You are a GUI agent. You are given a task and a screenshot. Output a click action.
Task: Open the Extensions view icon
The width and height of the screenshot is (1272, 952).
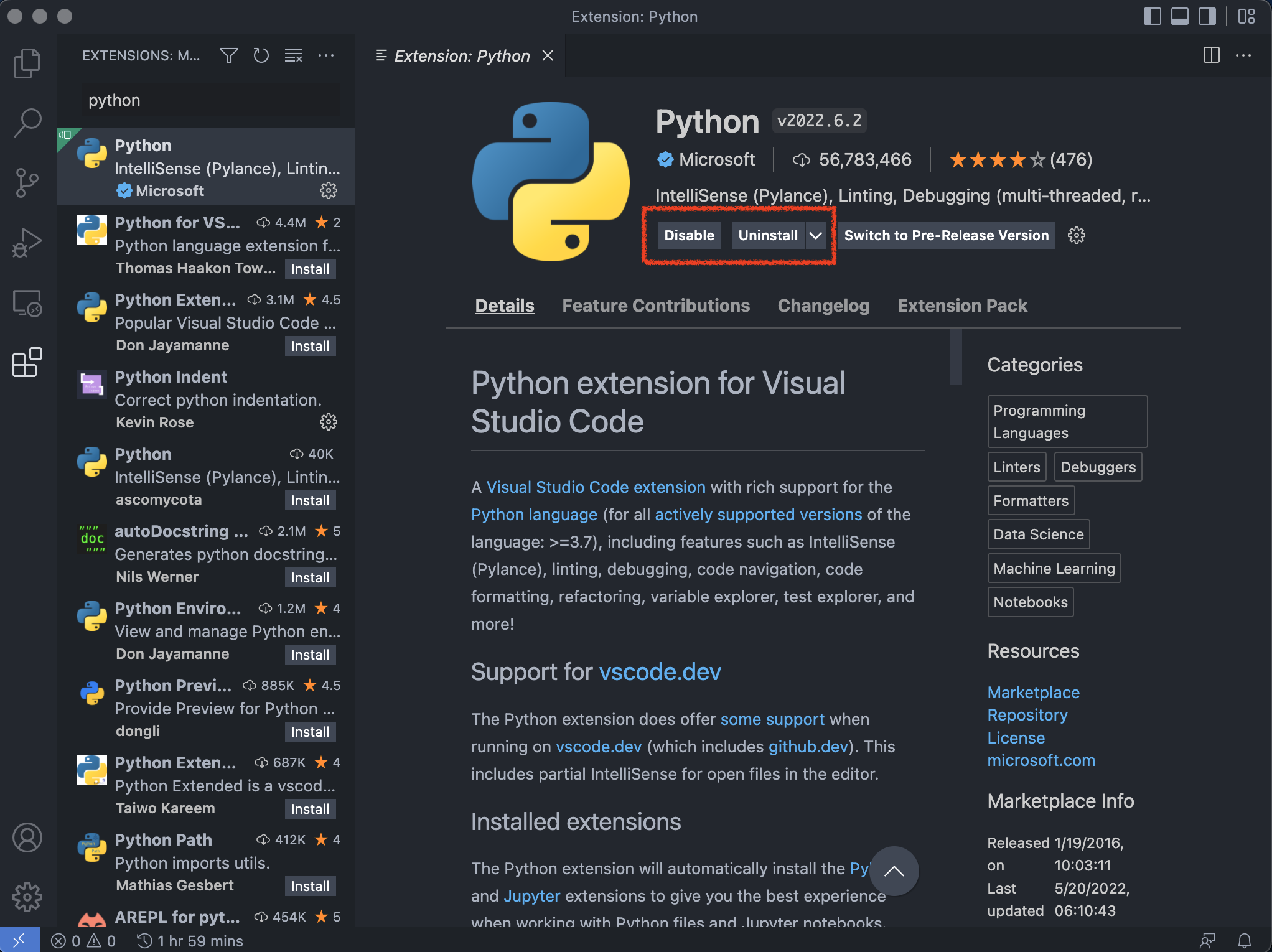tap(27, 363)
